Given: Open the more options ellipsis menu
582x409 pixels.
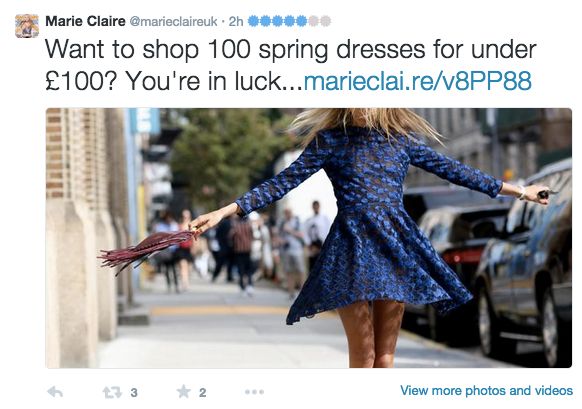Looking at the screenshot, I should coord(254,392).
